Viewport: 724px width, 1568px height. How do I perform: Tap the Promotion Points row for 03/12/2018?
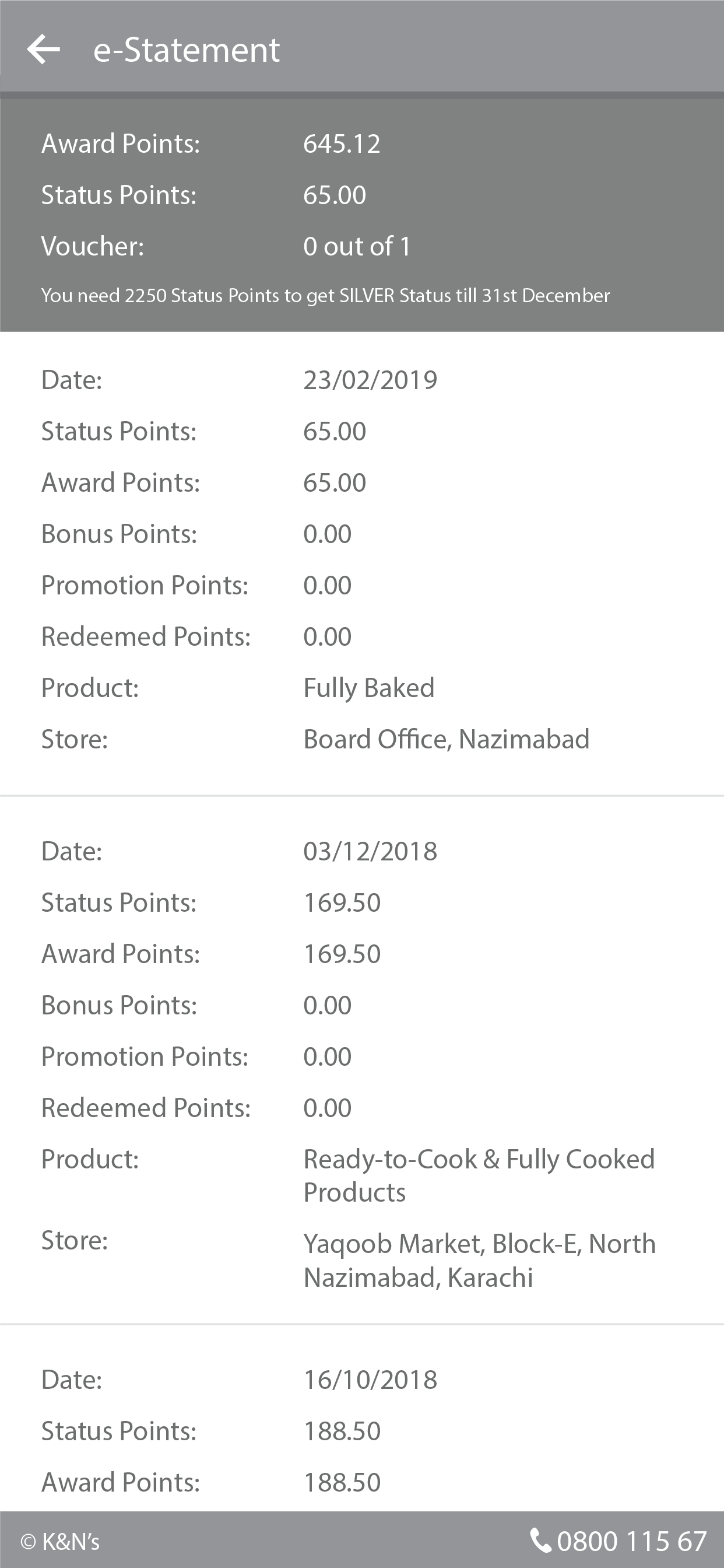pyautogui.click(x=362, y=1056)
